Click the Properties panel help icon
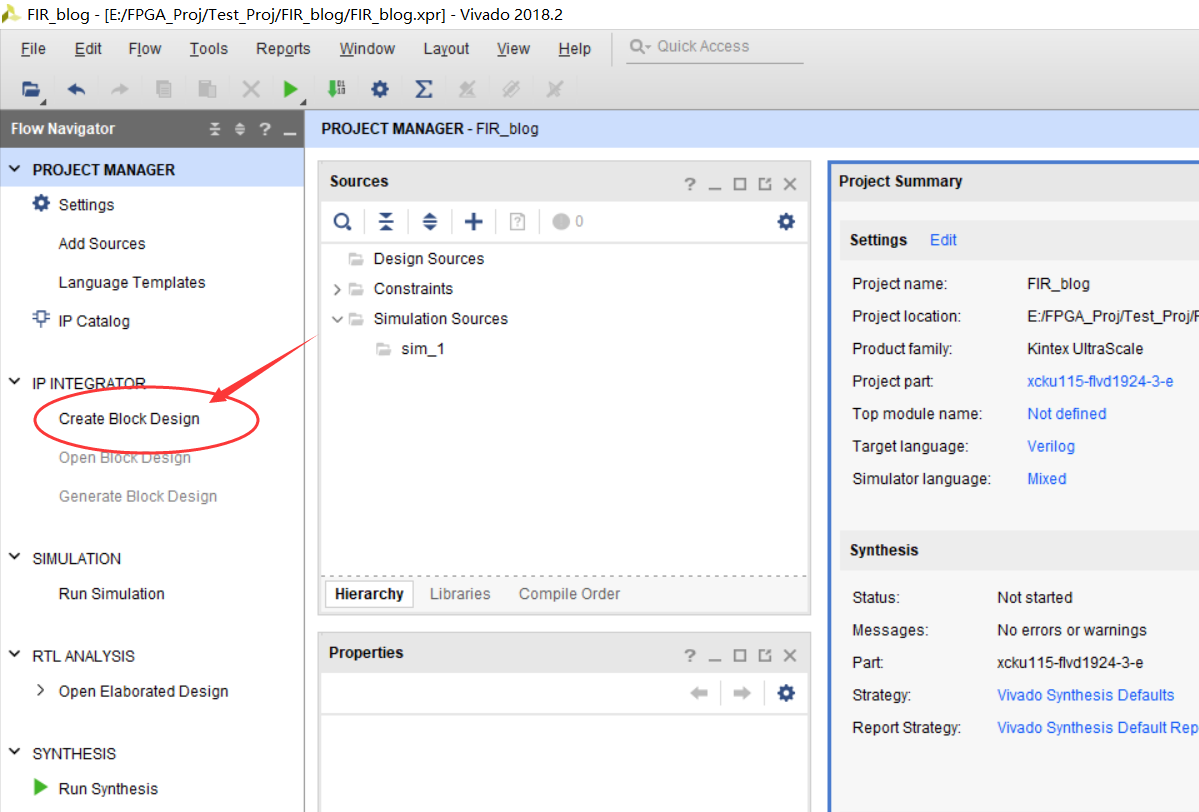This screenshot has height=812, width=1199. [x=690, y=655]
